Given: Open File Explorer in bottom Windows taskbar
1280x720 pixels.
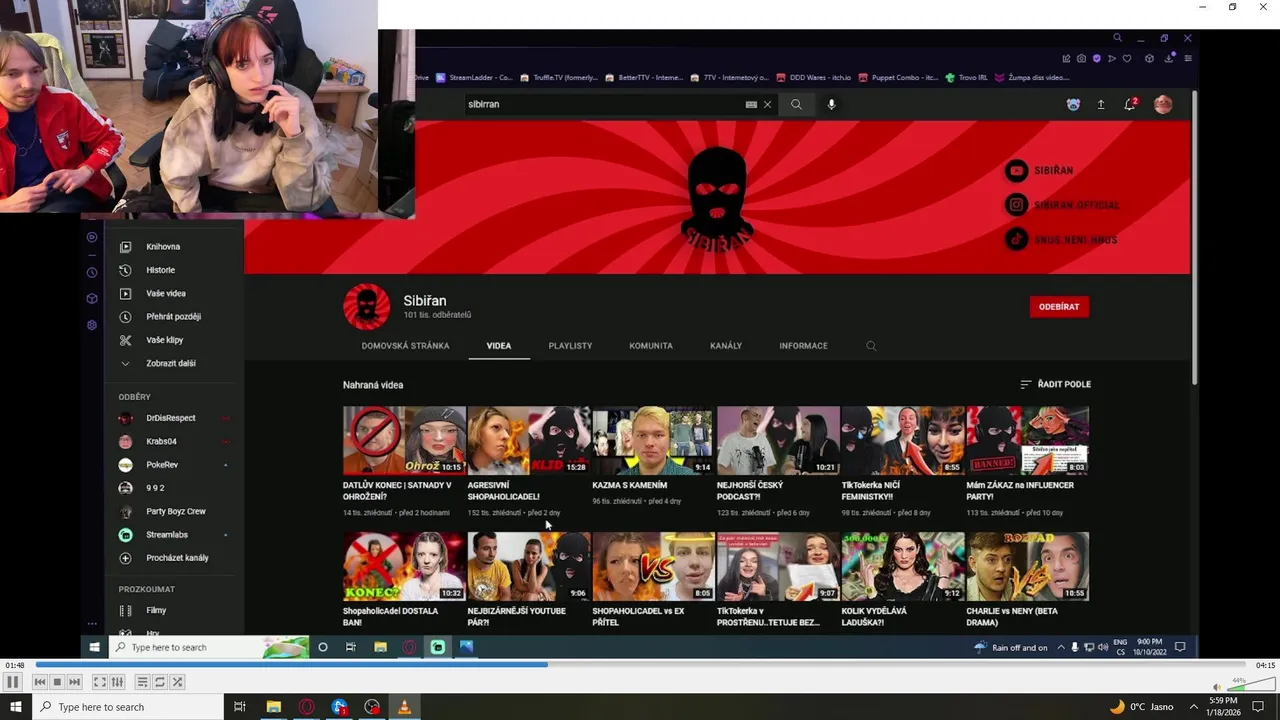Looking at the screenshot, I should tap(273, 707).
